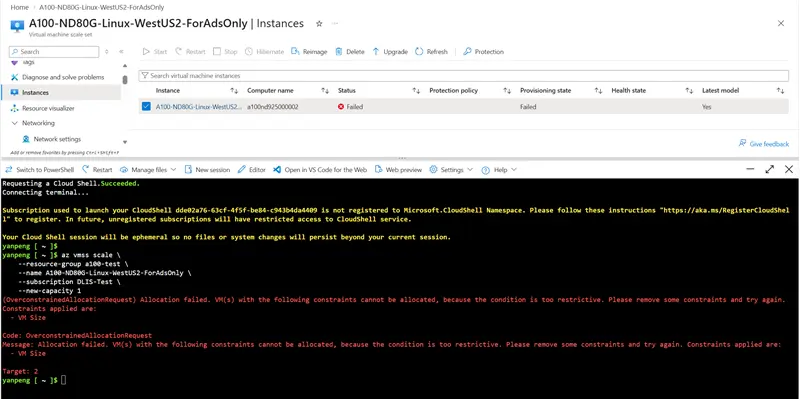Open the Cloud Shell Settings dropdown
Viewport: 800px width, 399px height.
click(451, 169)
